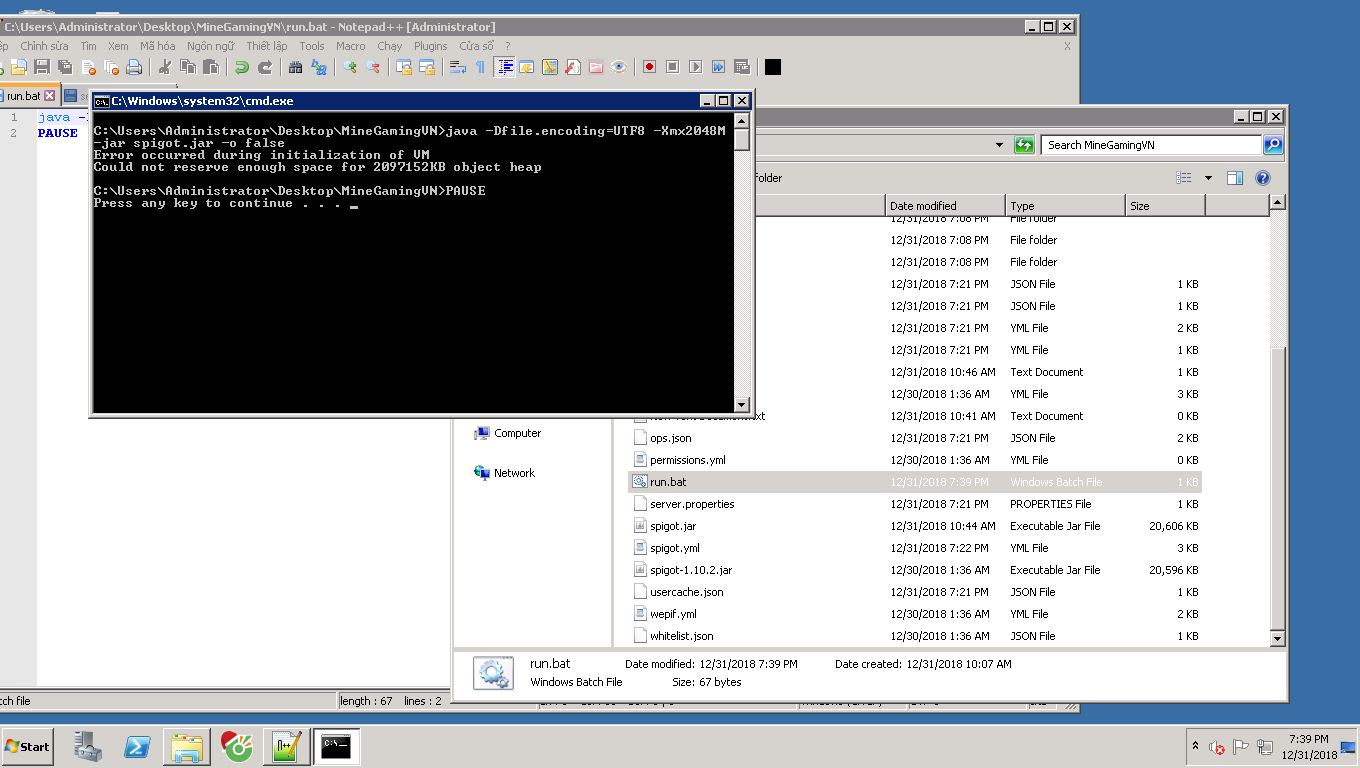The width and height of the screenshot is (1360, 768).
Task: Toggle Show All Characters pilcrow icon
Action: click(x=480, y=67)
